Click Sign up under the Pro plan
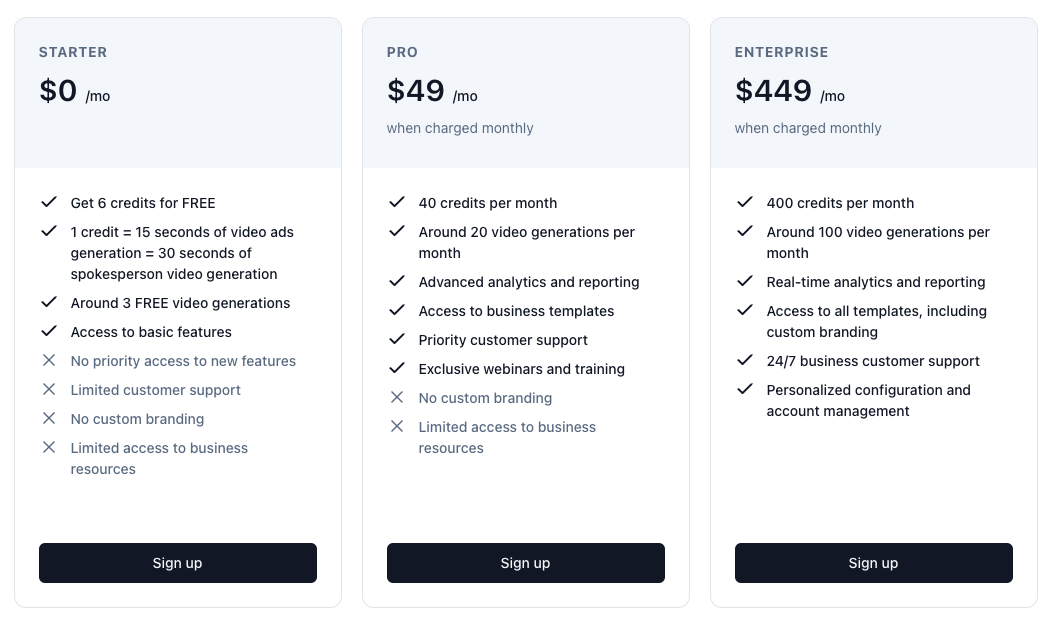Screen dimensions: 1054x624 [525, 563]
